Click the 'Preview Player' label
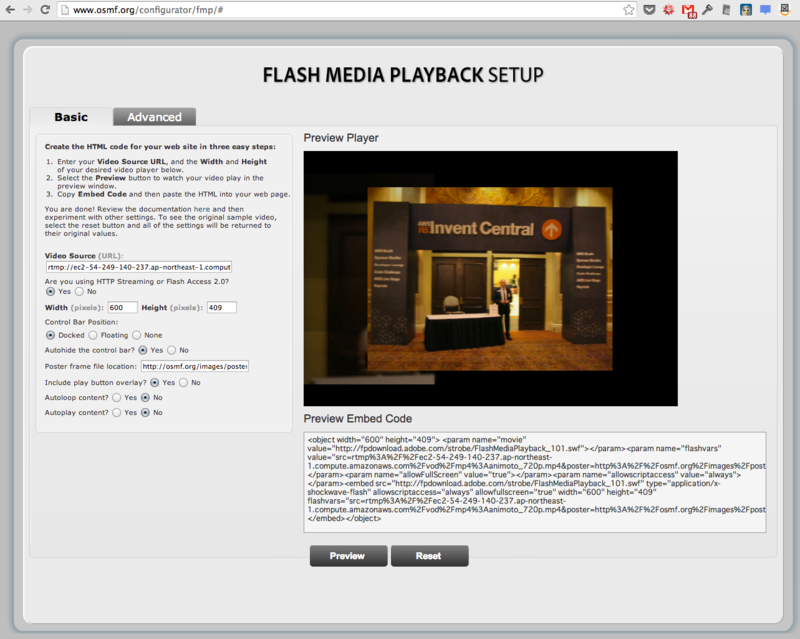Screen dimensions: 800x639 (x=341, y=138)
